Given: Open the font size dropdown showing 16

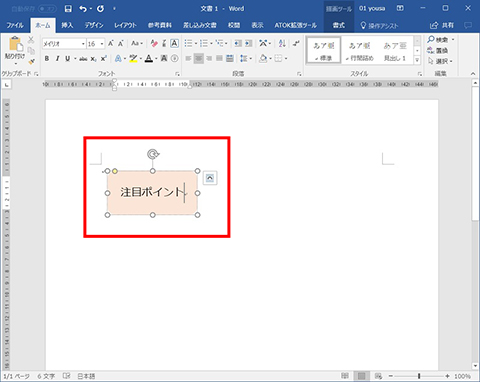Looking at the screenshot, I should tap(102, 44).
